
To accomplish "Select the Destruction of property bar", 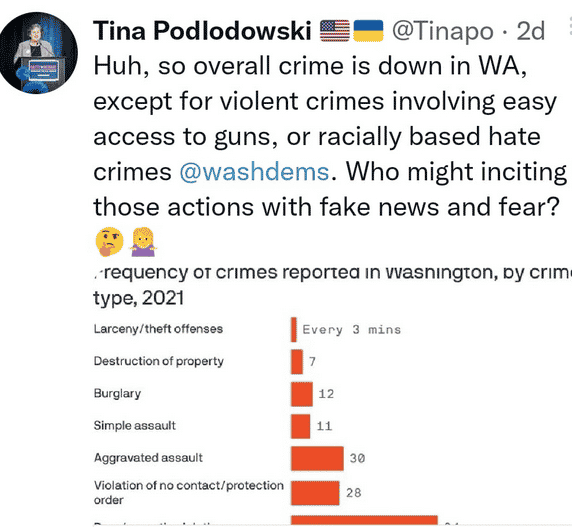I will [297, 362].
